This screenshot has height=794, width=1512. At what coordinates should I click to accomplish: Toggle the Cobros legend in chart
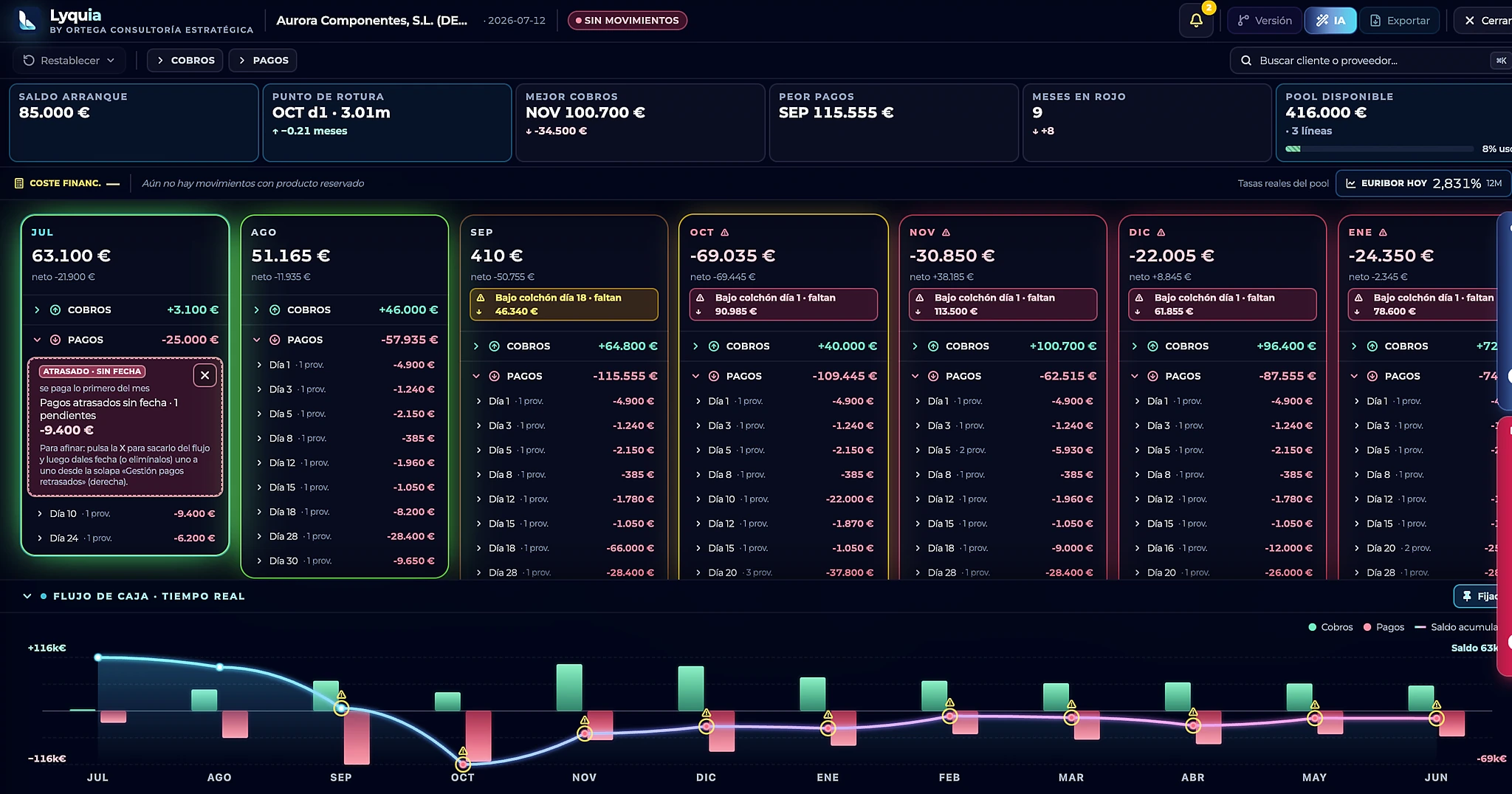pos(1330,627)
